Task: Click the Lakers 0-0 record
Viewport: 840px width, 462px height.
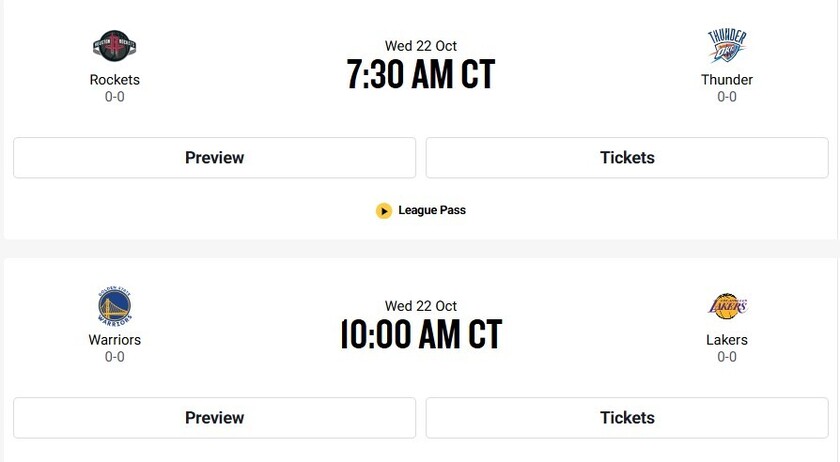Action: tap(727, 357)
